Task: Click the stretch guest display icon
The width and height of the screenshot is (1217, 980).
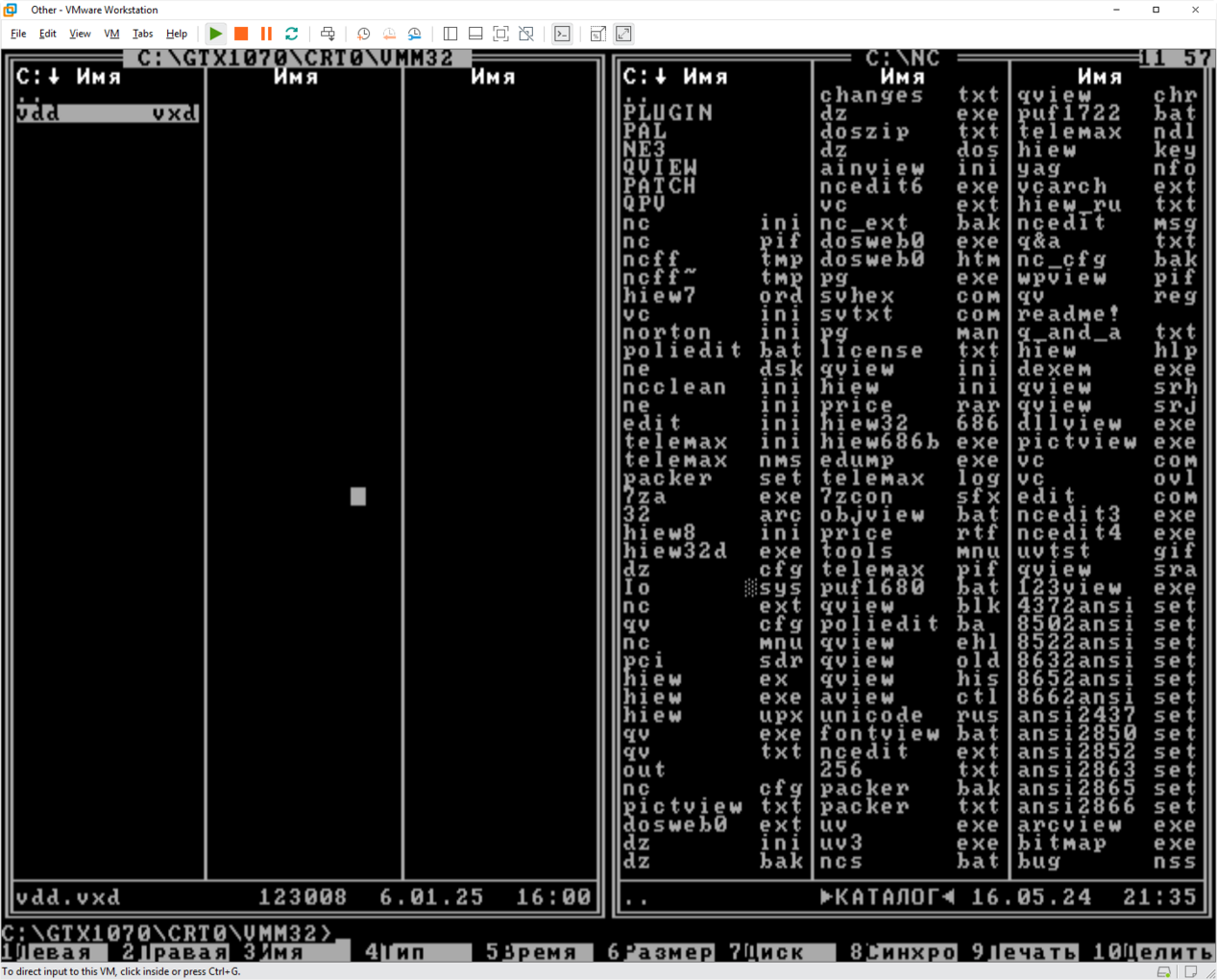Action: point(597,34)
